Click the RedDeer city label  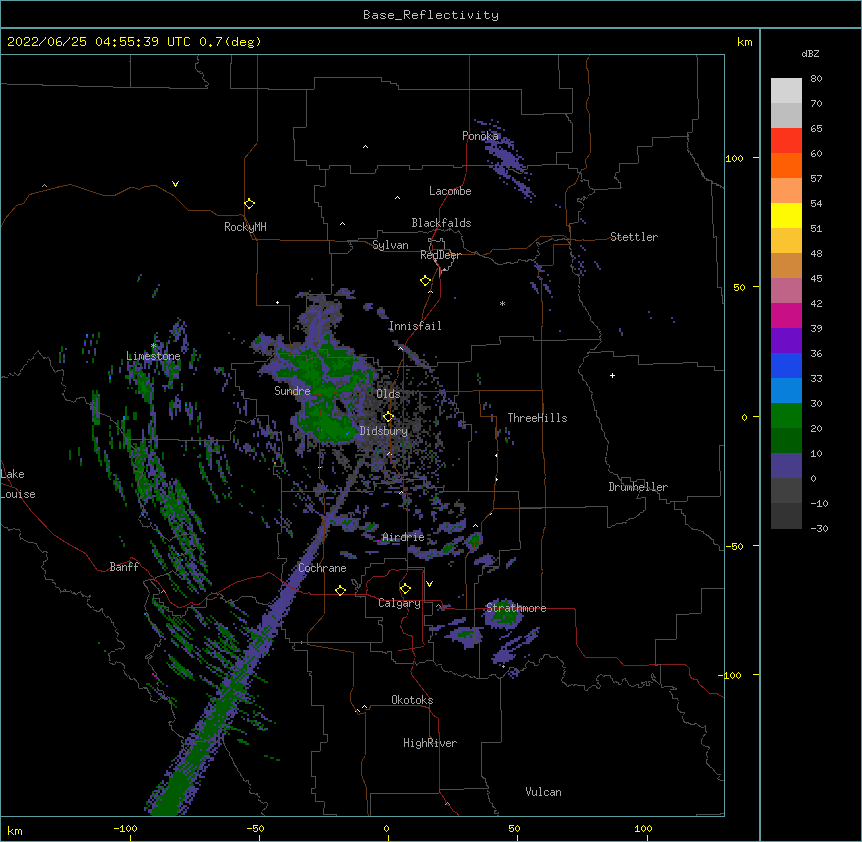(x=440, y=255)
